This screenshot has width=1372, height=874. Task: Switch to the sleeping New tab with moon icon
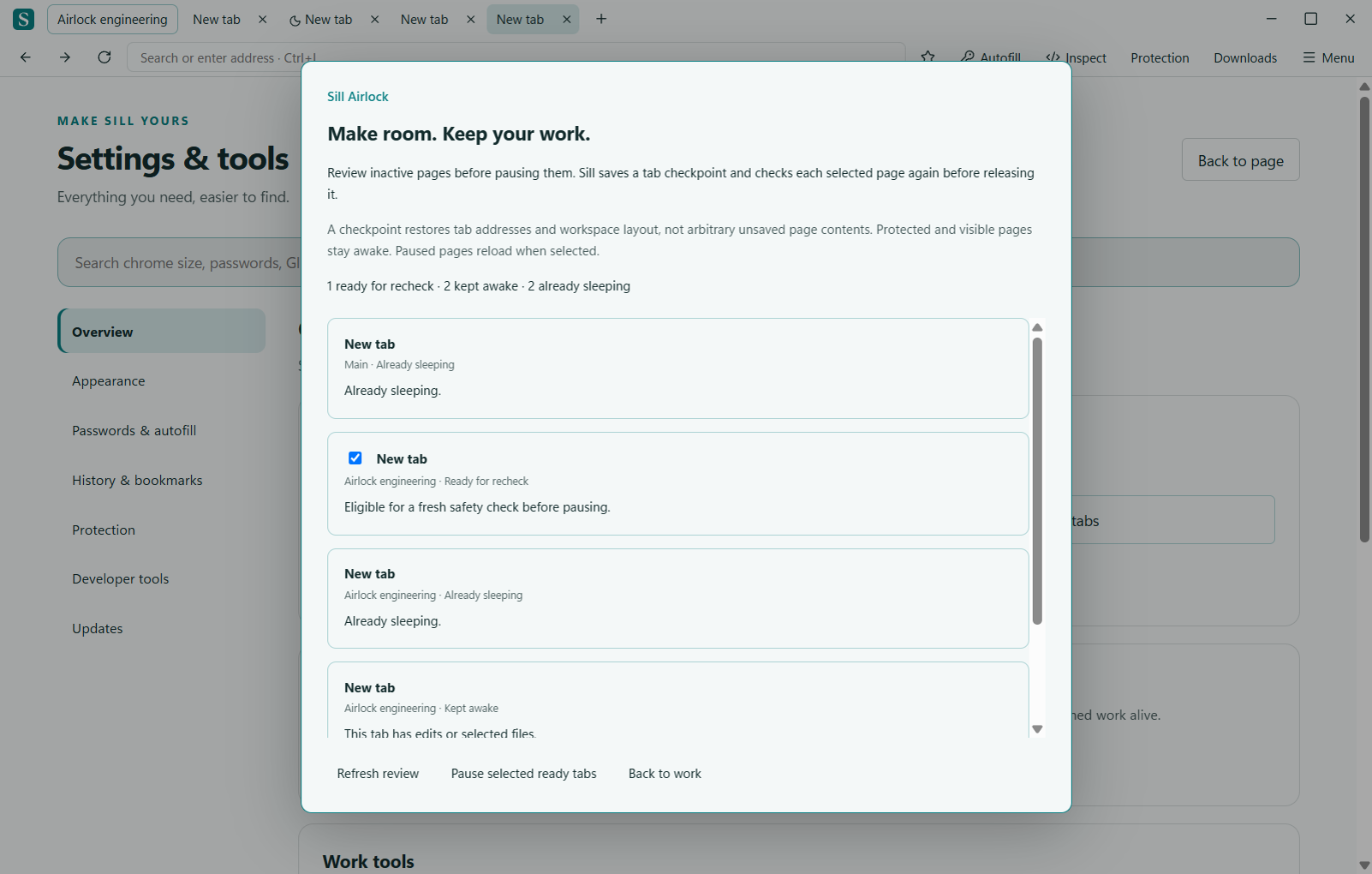click(x=321, y=19)
